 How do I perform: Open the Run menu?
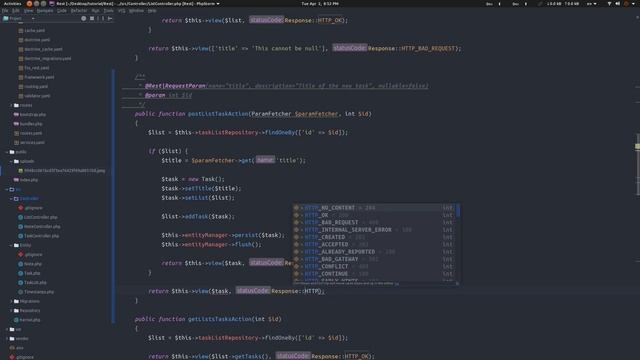coord(96,11)
